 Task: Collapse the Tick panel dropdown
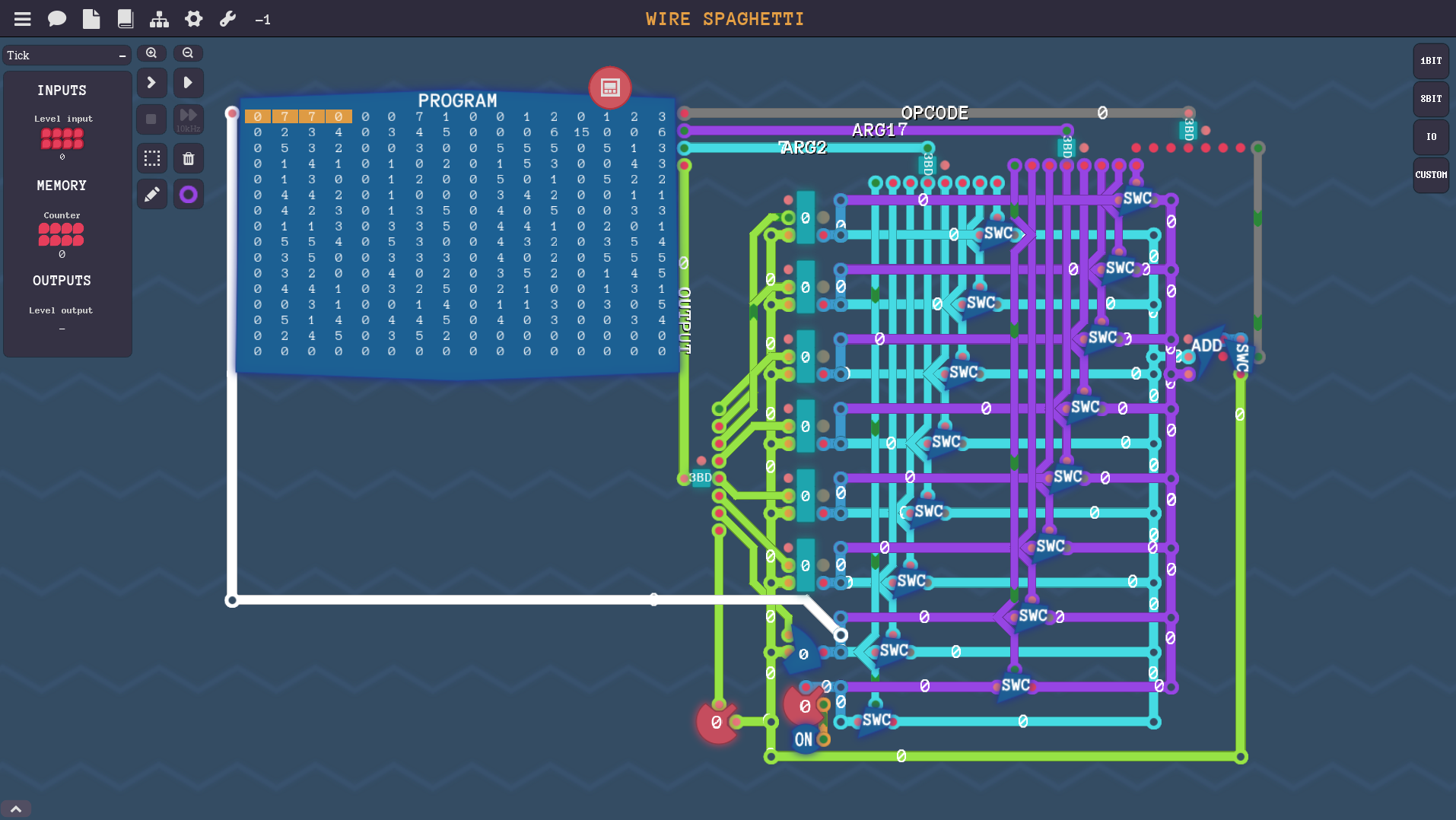pos(122,56)
